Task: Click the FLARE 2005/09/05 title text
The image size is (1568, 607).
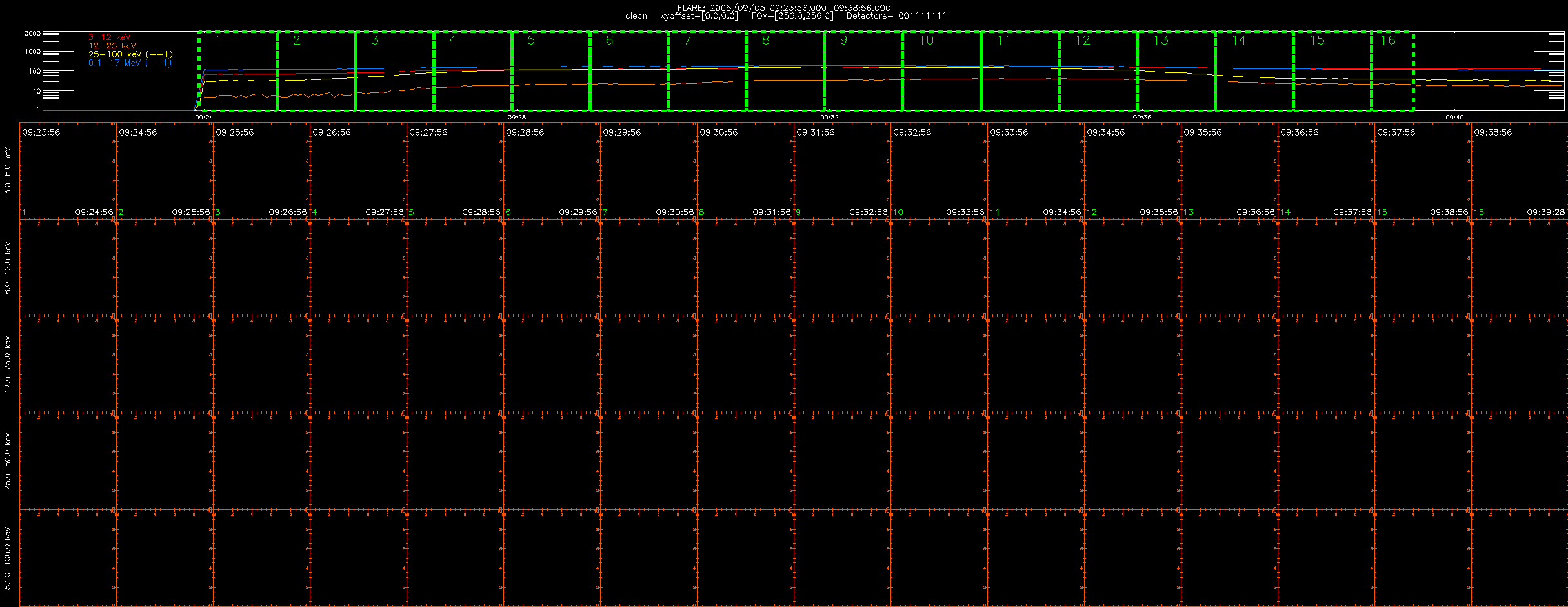Action: [784, 8]
